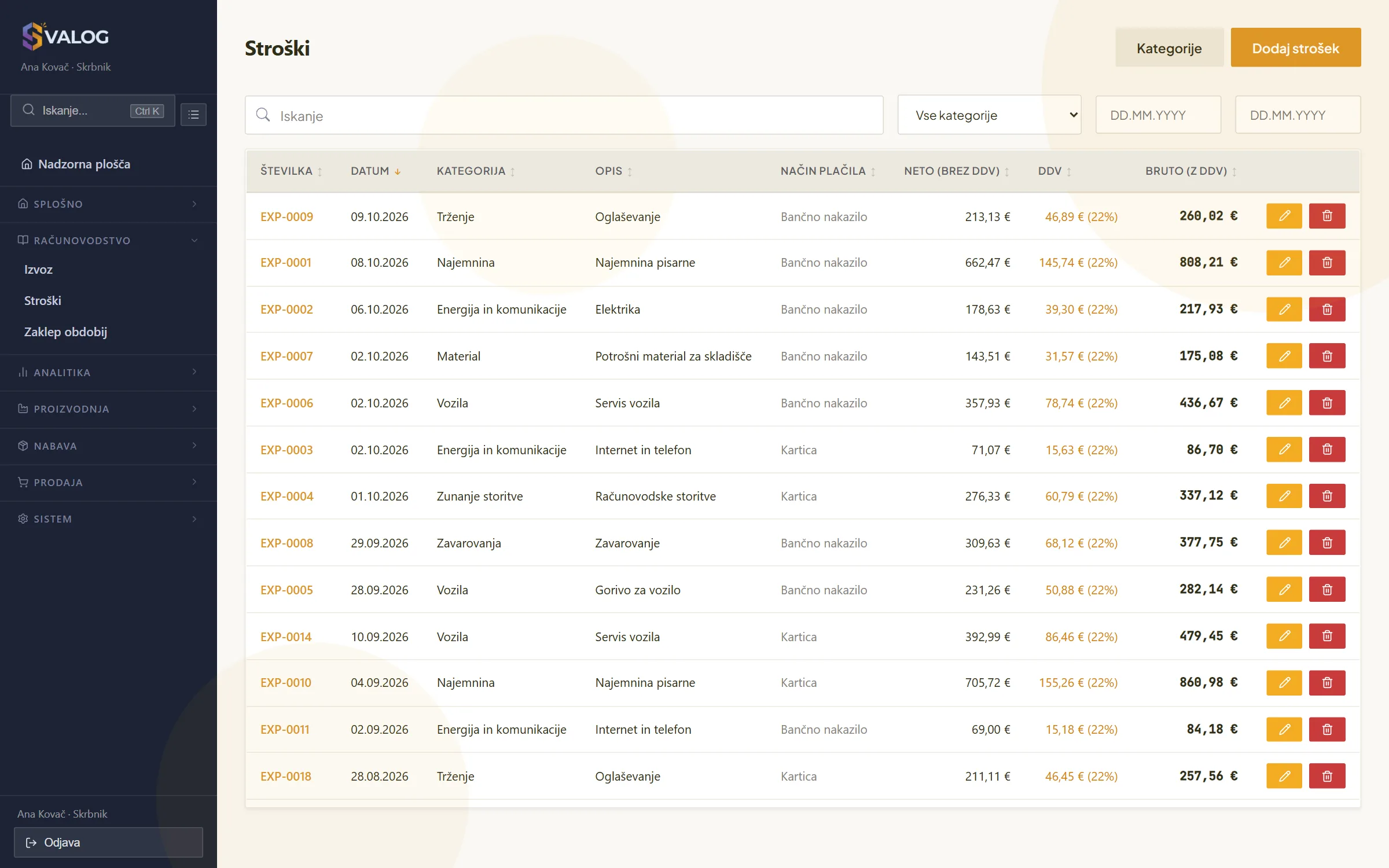
Task: Delete expense EXP-0018 with the trash icon
Action: pyautogui.click(x=1327, y=776)
